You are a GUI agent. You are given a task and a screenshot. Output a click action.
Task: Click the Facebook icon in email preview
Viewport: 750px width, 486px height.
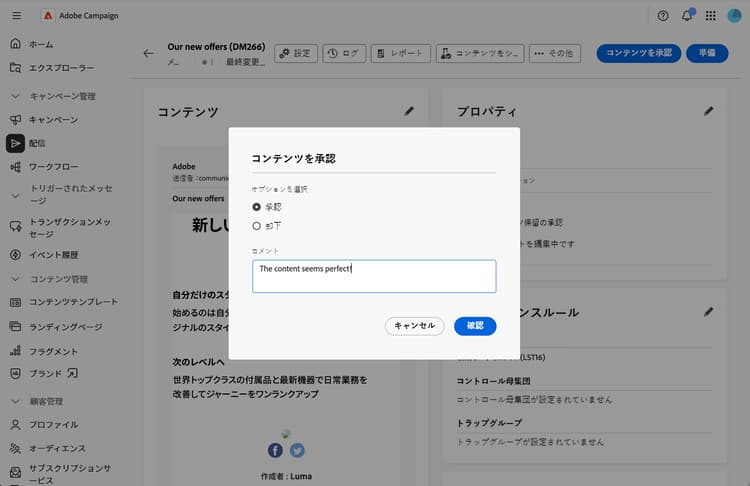pos(275,450)
